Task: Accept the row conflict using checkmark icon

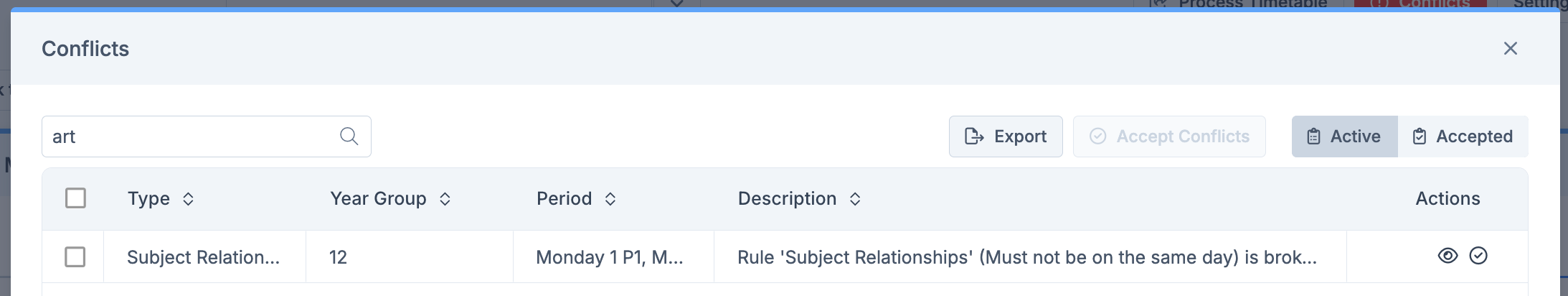Action: (x=1478, y=256)
